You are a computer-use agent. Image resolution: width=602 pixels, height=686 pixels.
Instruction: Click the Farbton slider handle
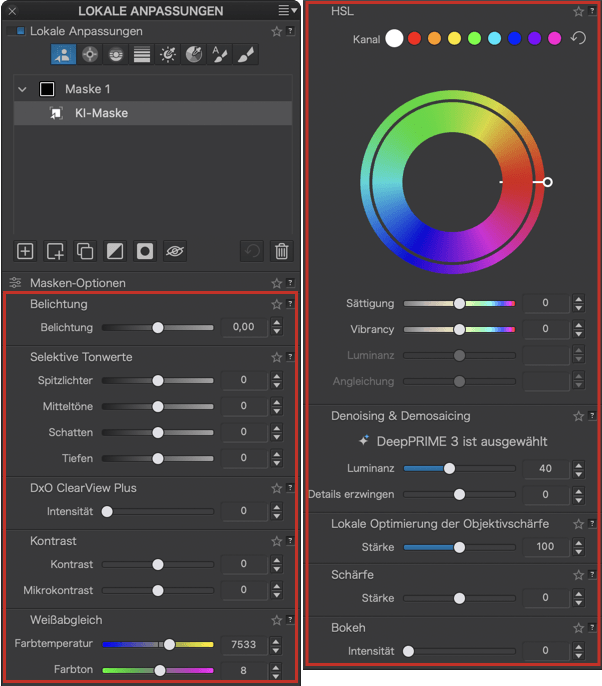pyautogui.click(x=160, y=670)
